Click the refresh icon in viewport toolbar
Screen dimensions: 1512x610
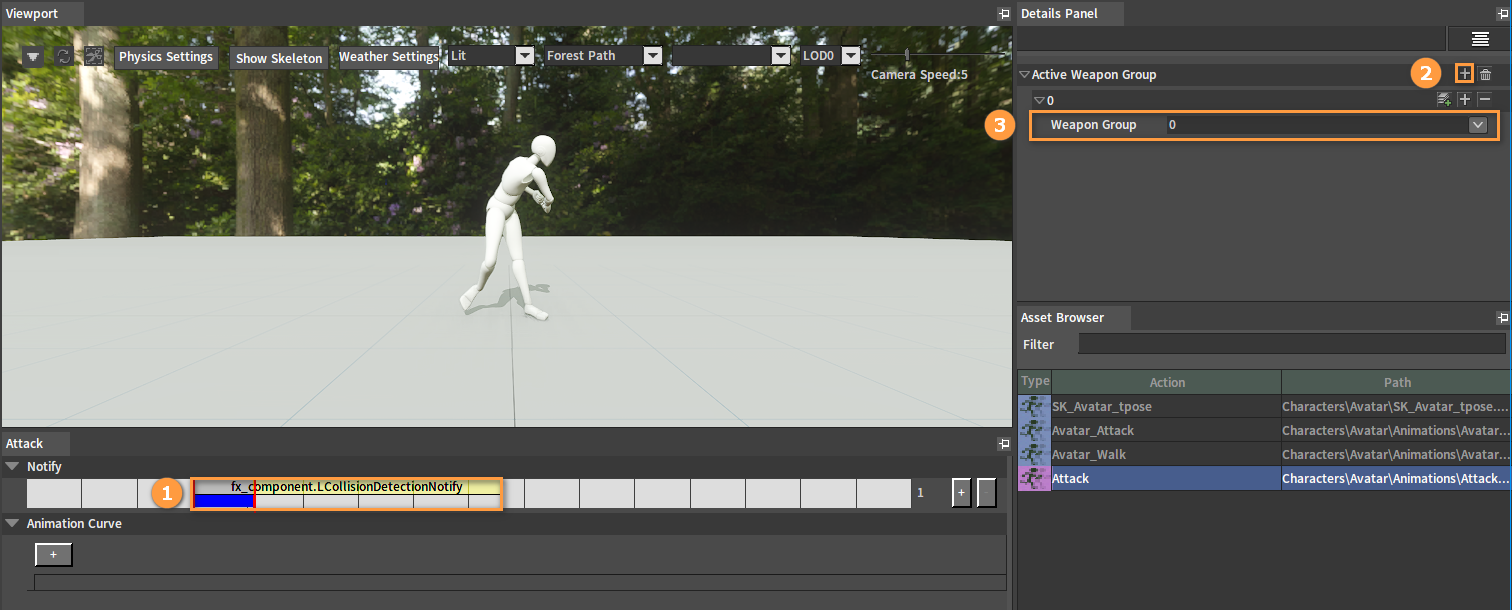click(x=63, y=57)
